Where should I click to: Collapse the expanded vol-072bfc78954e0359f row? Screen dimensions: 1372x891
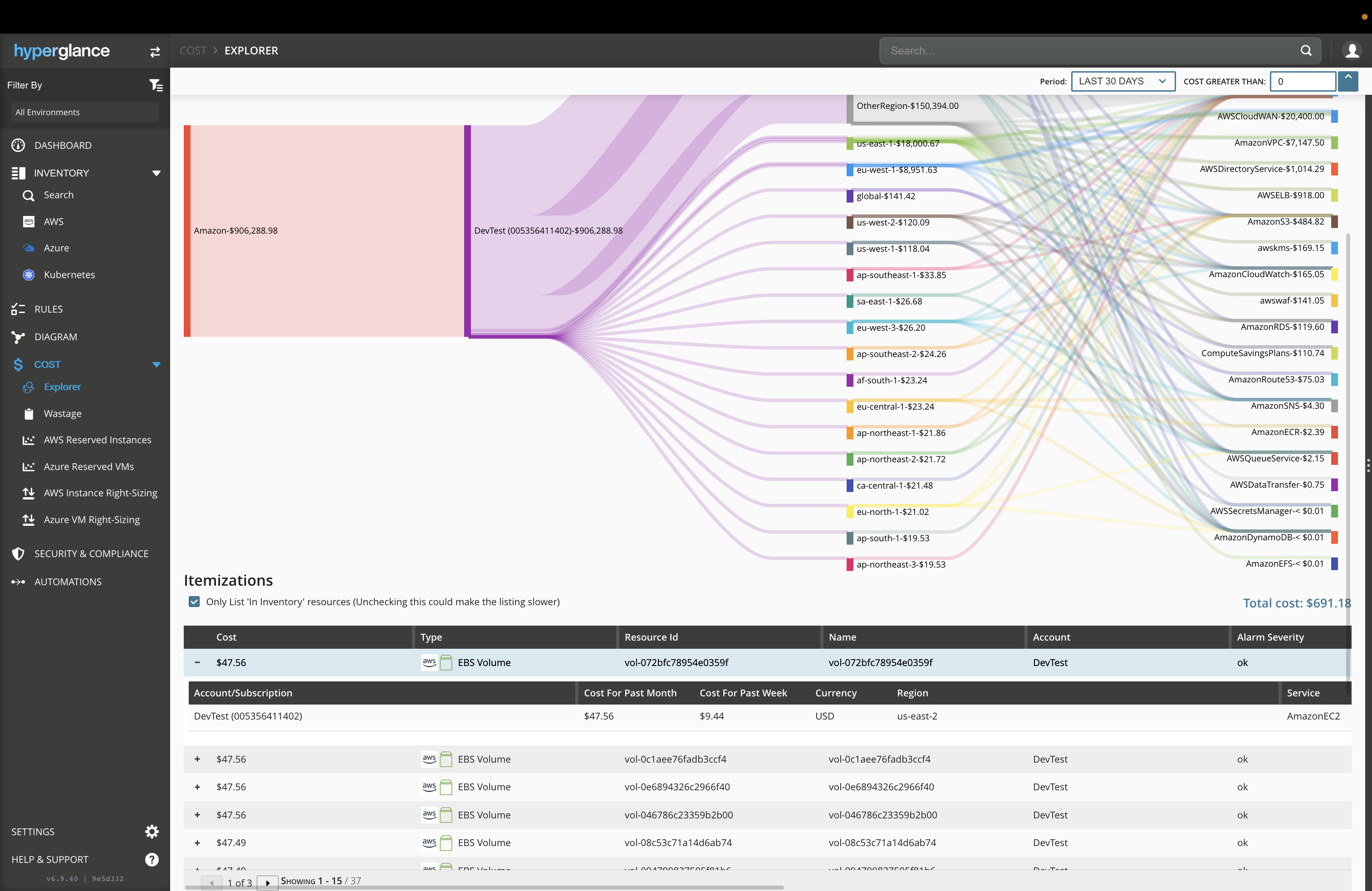pyautogui.click(x=197, y=663)
